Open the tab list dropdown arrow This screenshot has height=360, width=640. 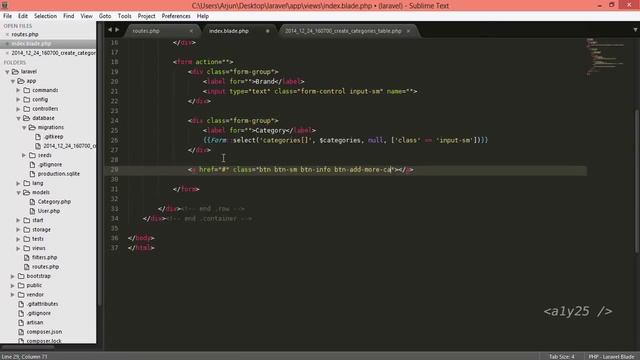click(x=635, y=30)
